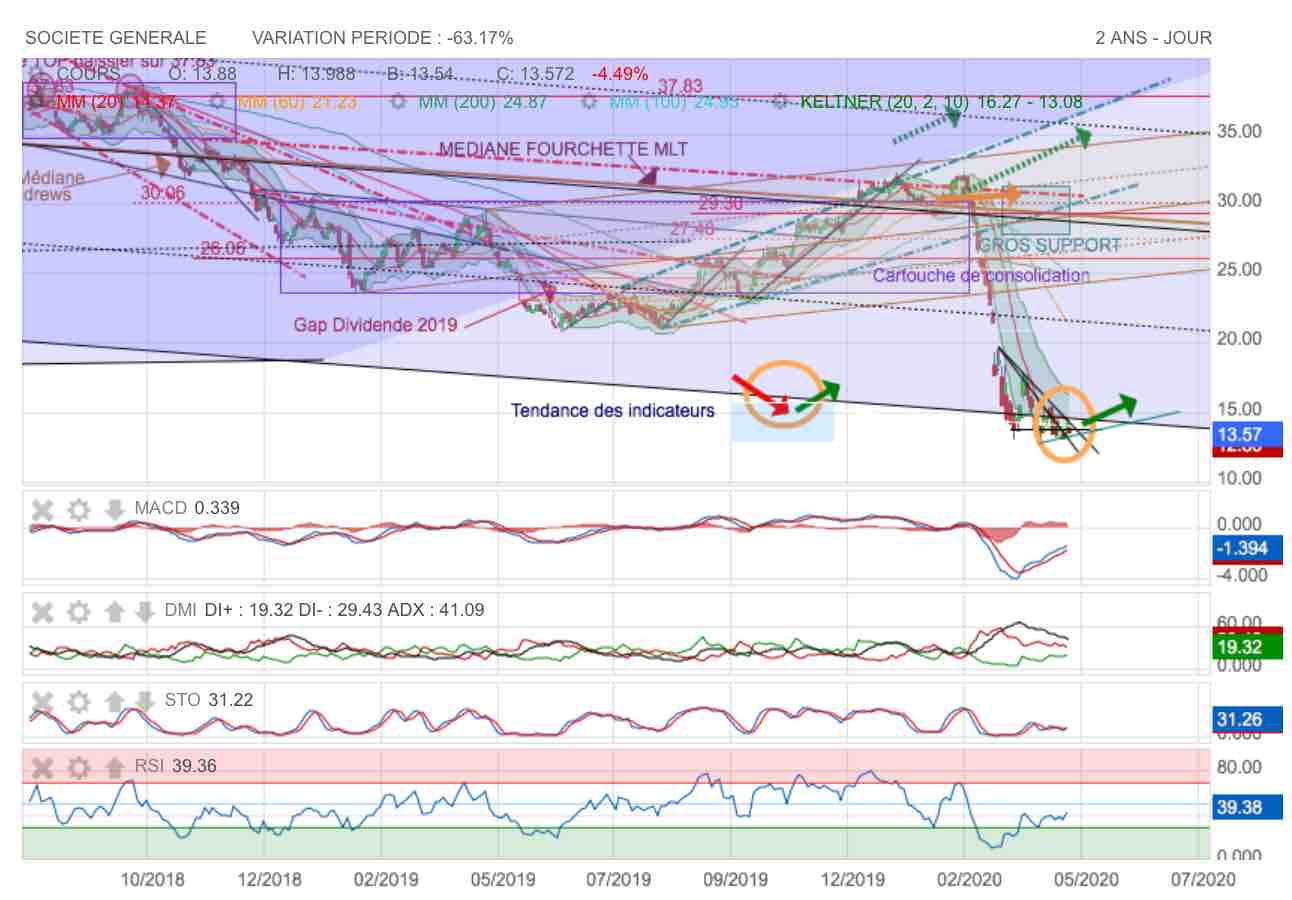
Task: Click the 37.83 level label
Action: [x=680, y=86]
